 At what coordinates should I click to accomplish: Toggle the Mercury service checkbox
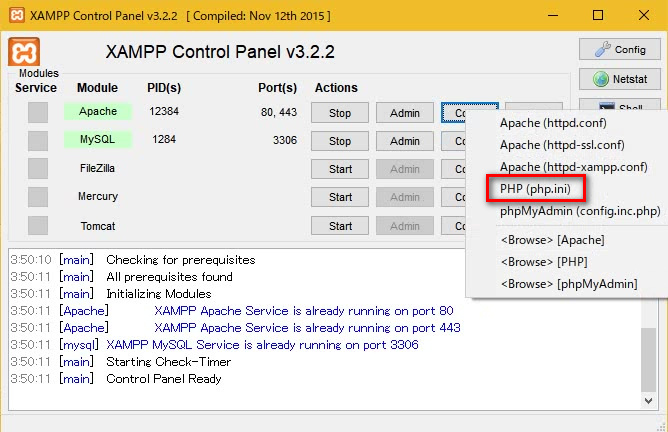coord(37,197)
